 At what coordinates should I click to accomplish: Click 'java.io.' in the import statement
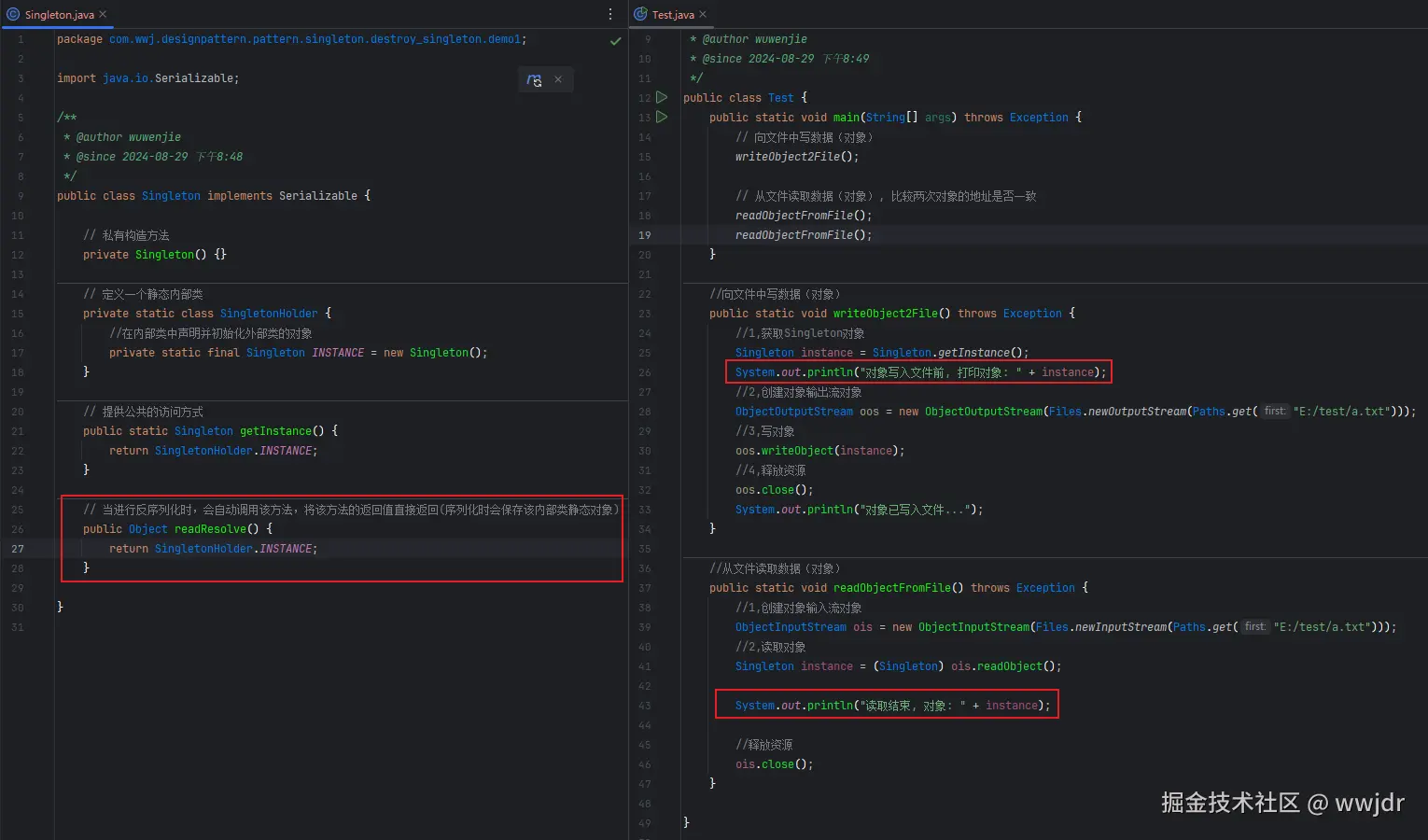[129, 78]
